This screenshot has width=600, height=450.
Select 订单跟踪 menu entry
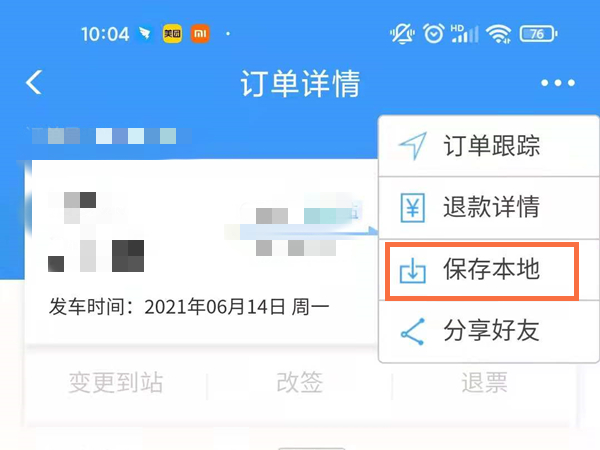click(x=488, y=146)
